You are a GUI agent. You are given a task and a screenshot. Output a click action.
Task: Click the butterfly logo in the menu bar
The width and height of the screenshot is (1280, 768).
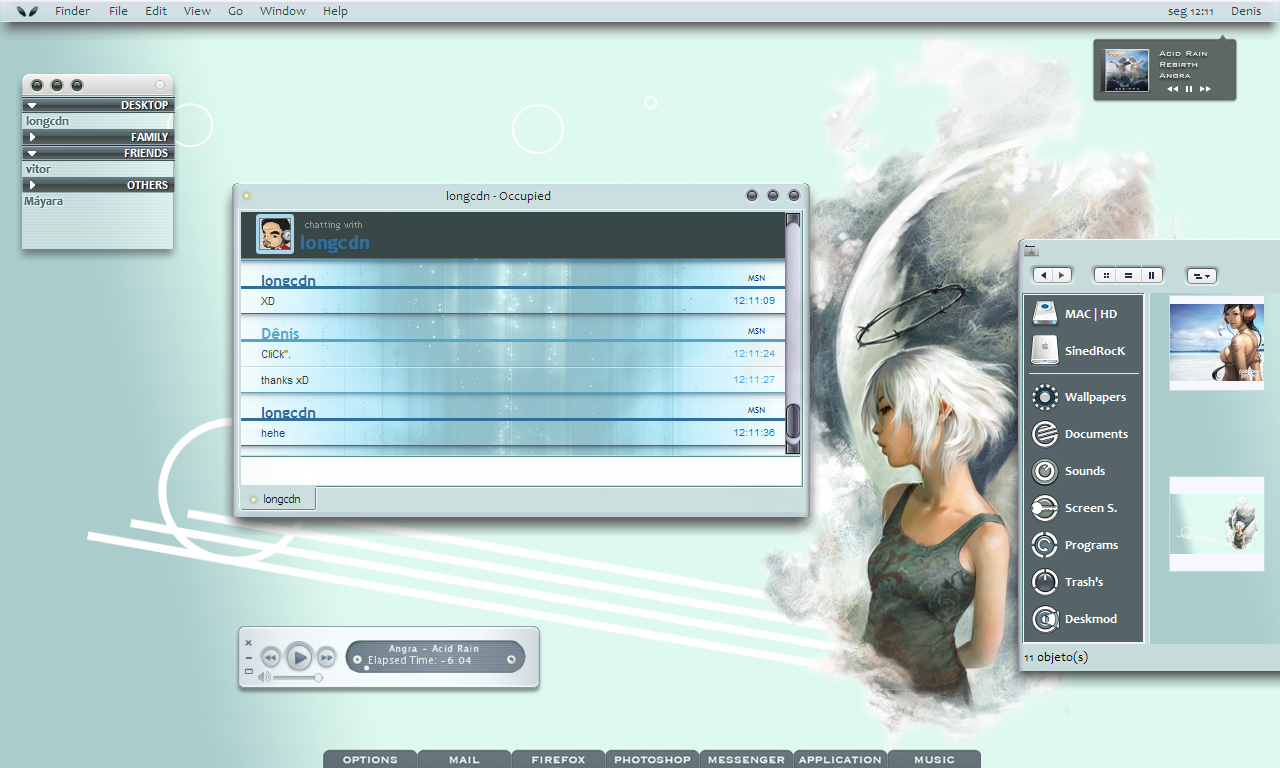[x=28, y=11]
